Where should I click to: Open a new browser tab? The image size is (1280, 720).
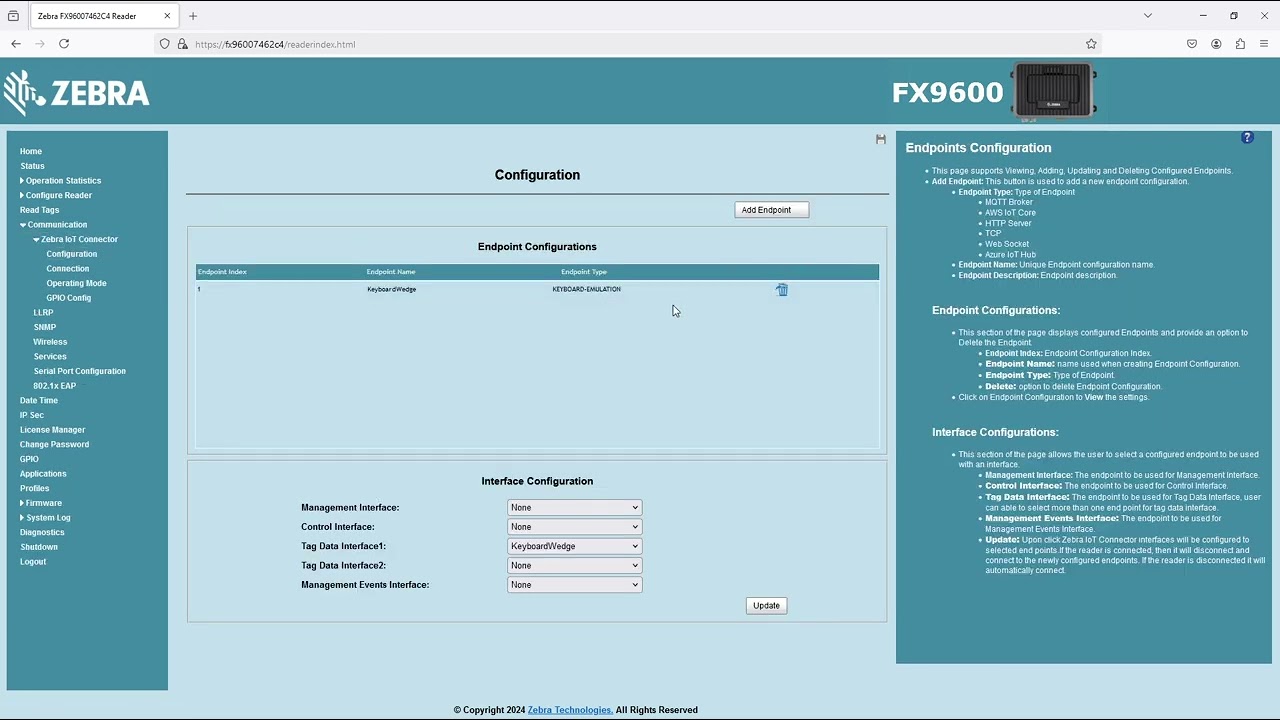coord(193,16)
